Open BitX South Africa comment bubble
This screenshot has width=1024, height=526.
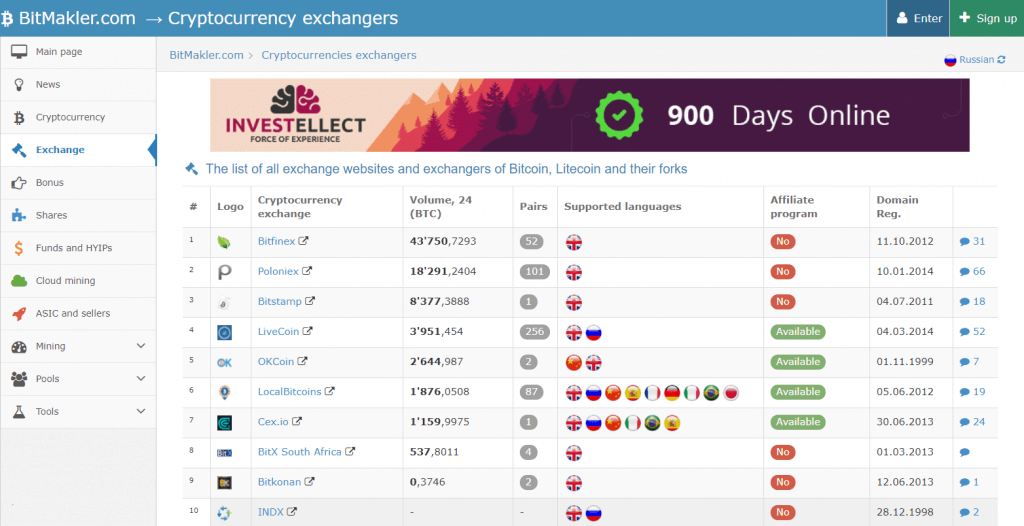point(965,452)
